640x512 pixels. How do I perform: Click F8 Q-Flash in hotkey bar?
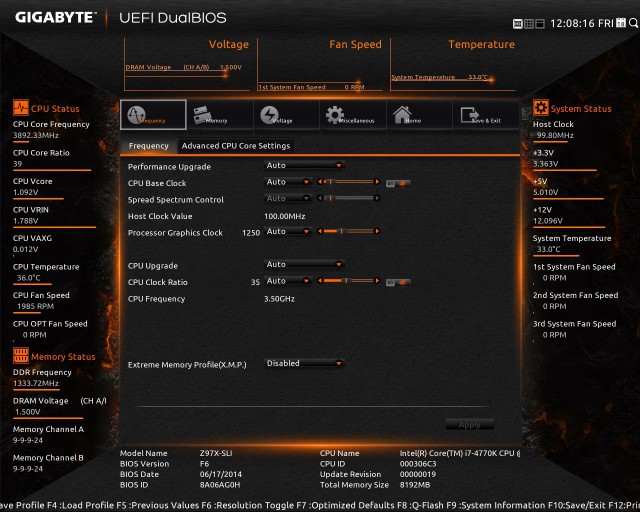pyautogui.click(x=420, y=505)
